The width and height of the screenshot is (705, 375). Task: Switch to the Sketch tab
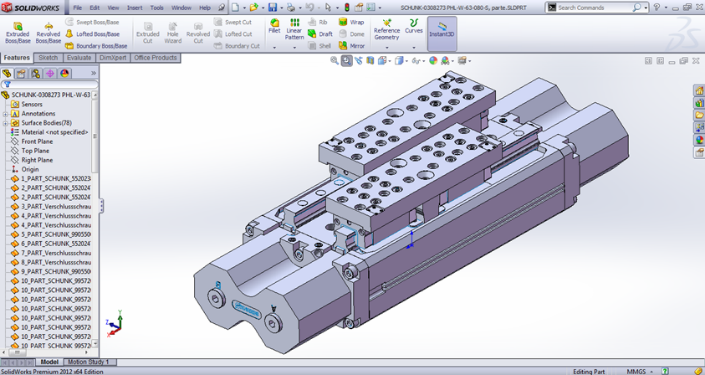[48, 58]
